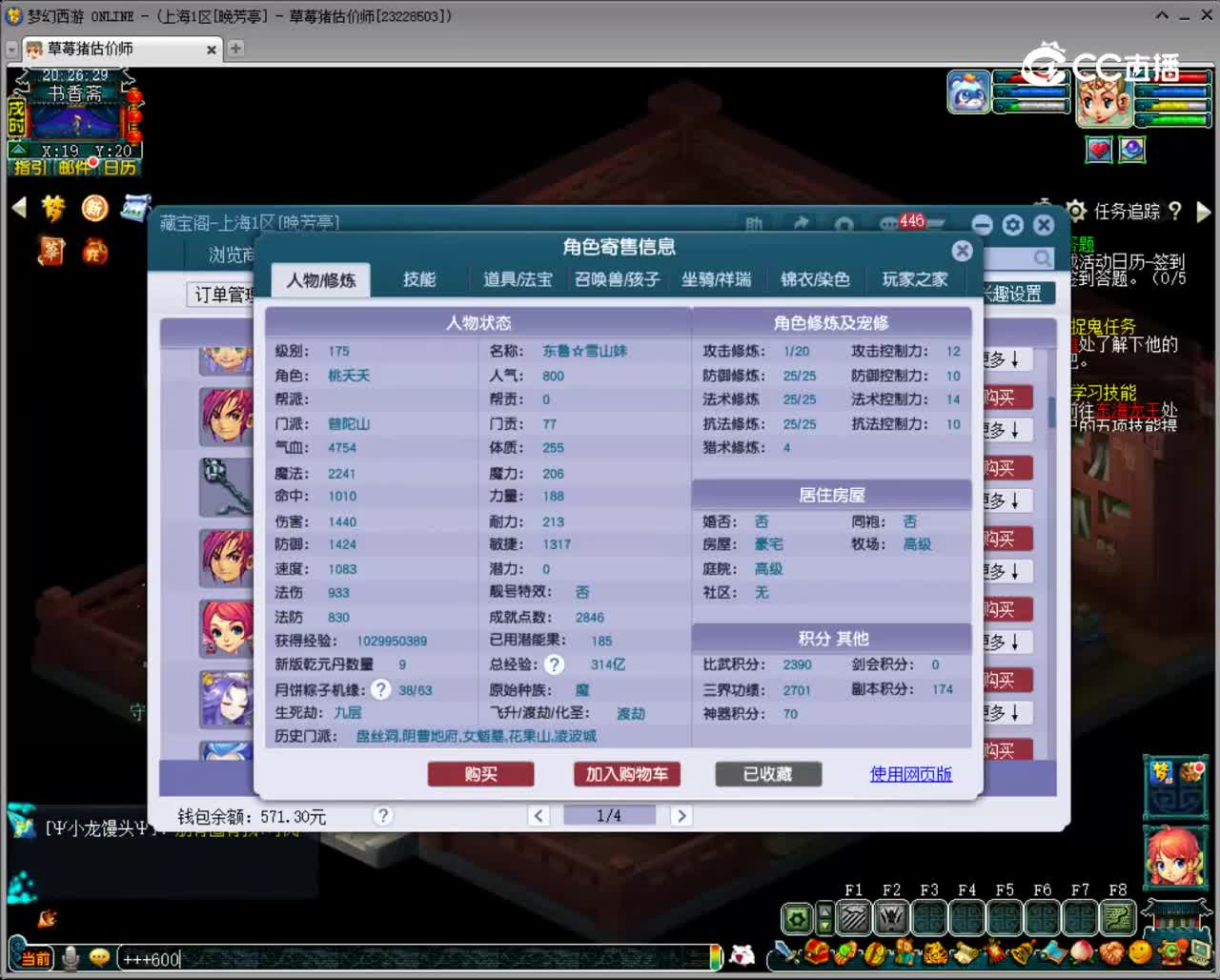Click the character portrait at top right
1220x980 pixels.
(x=1104, y=100)
